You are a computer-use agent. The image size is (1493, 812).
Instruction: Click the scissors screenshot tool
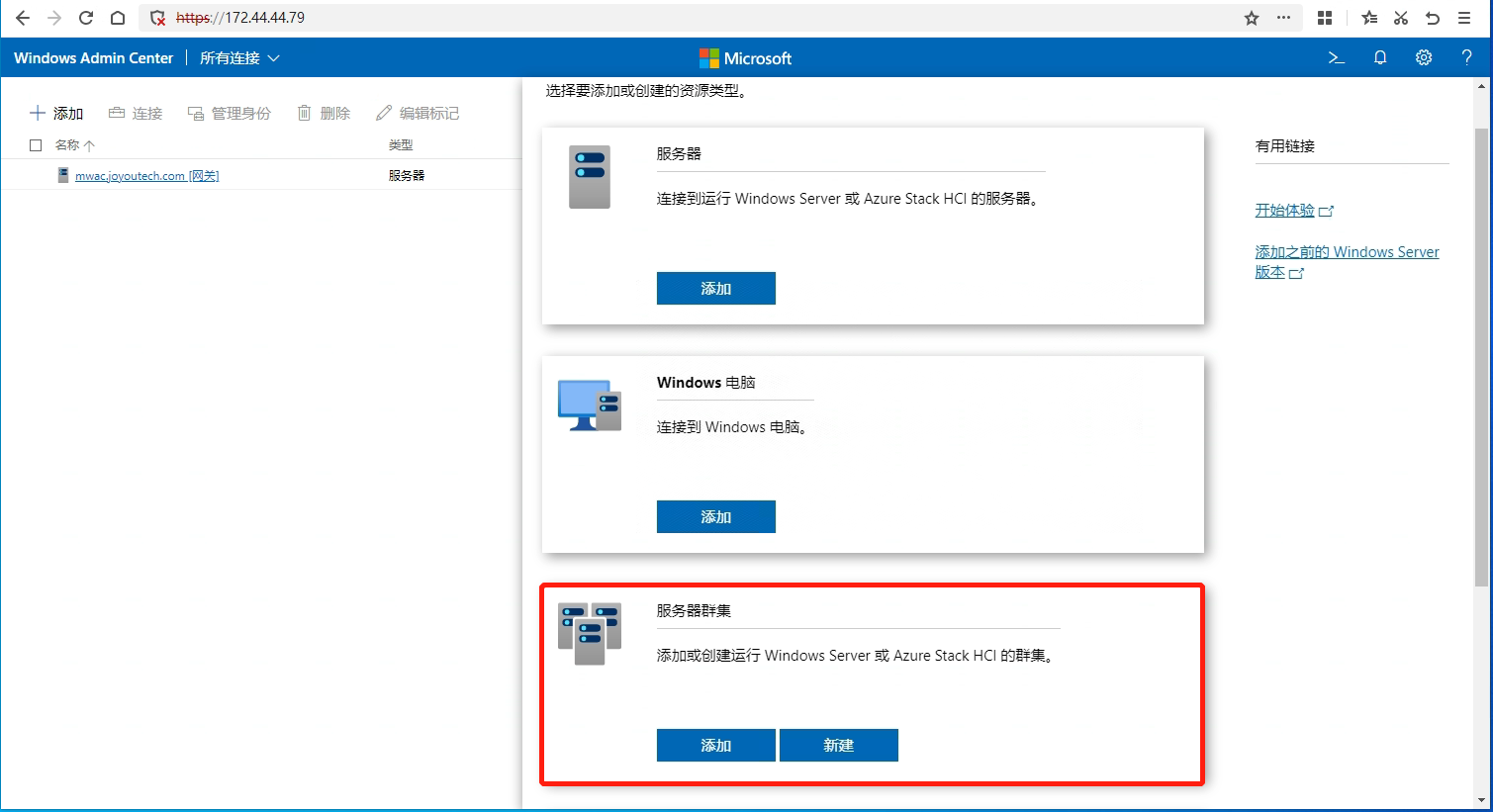coord(1401,18)
